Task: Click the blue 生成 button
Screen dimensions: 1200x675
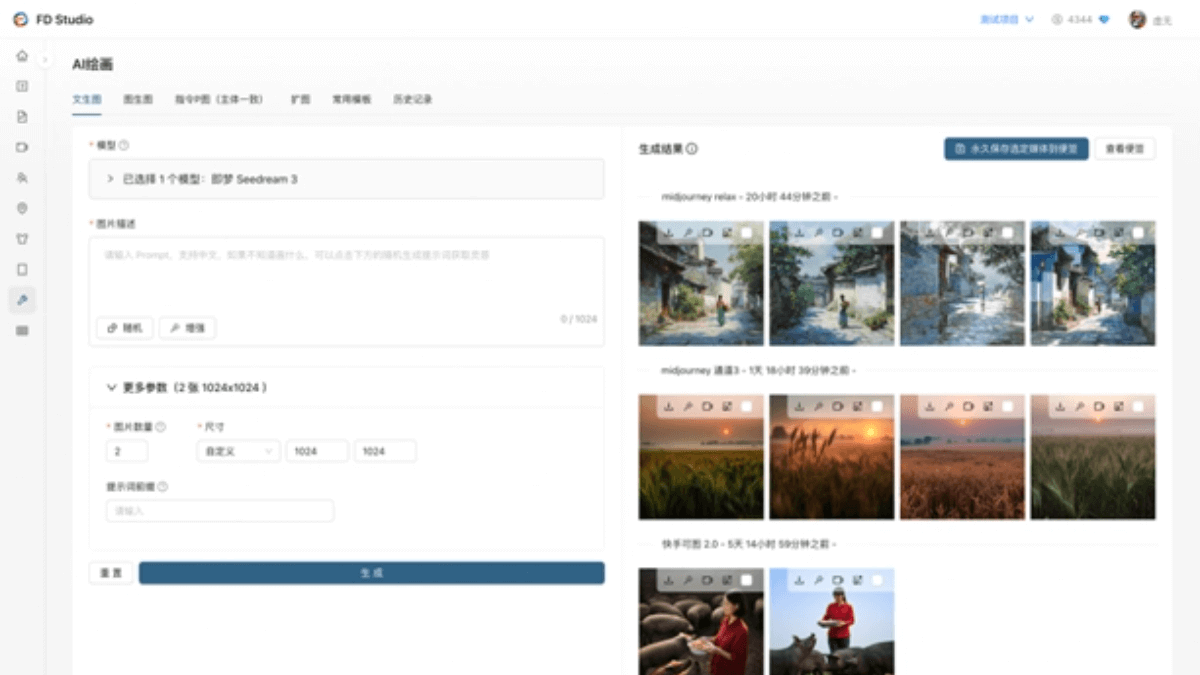Action: pos(371,573)
